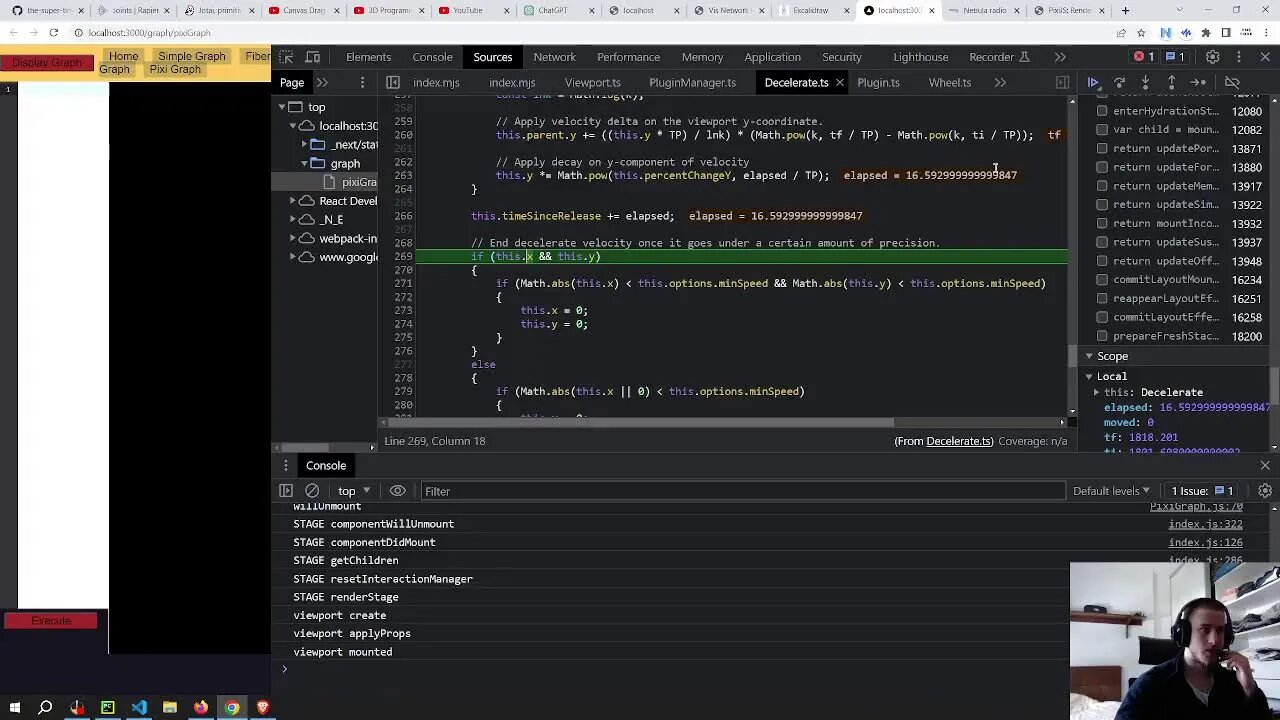
Task: Toggle the breakpoint on line 269
Action: tap(402, 256)
